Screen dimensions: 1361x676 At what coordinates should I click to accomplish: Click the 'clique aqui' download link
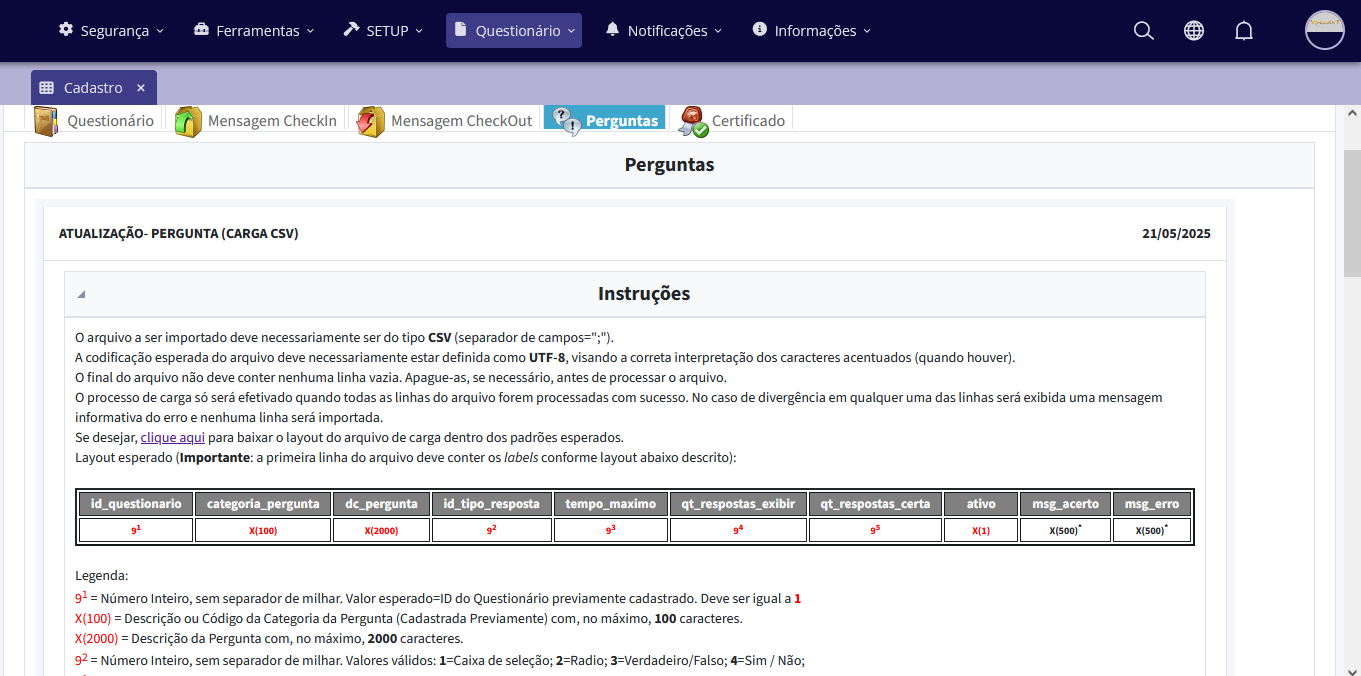173,437
